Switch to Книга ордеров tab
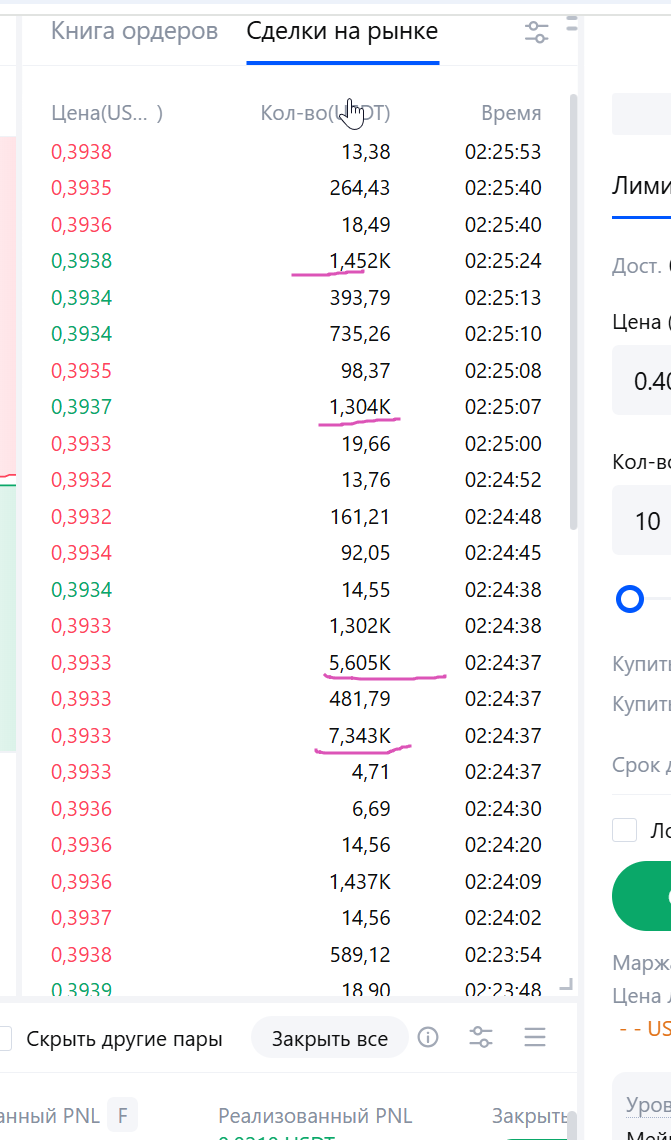Viewport: 671px width, 1140px height. click(x=134, y=31)
